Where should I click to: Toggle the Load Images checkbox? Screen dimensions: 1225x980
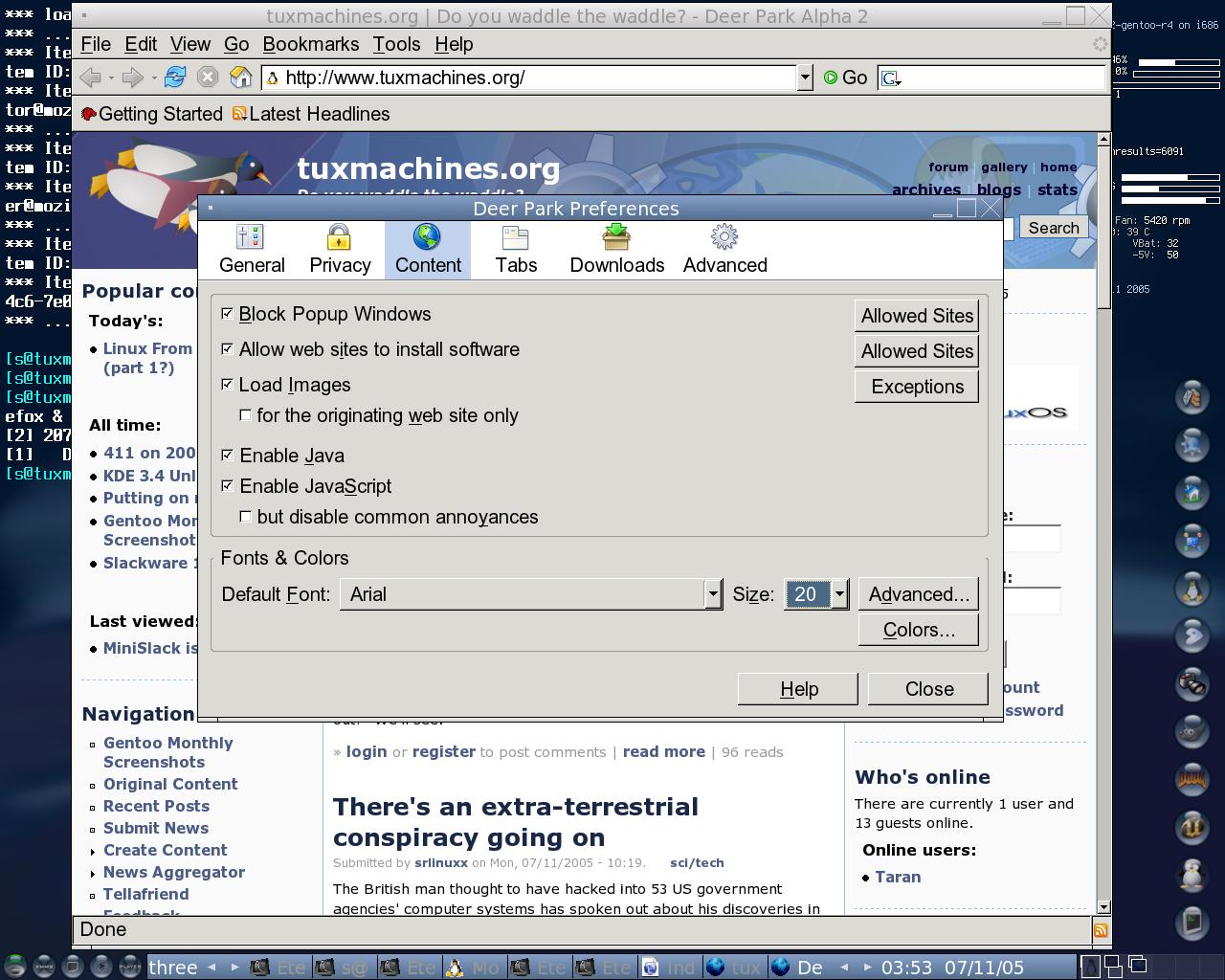[227, 385]
